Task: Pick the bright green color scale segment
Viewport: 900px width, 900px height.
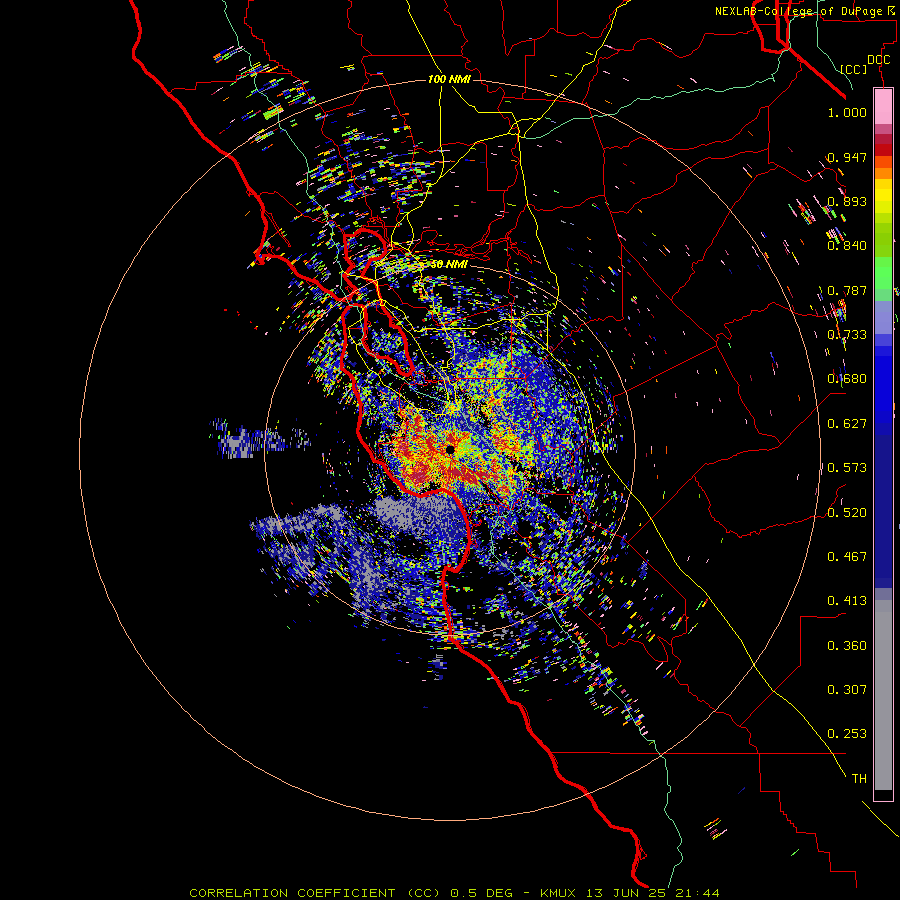Action: tap(883, 273)
